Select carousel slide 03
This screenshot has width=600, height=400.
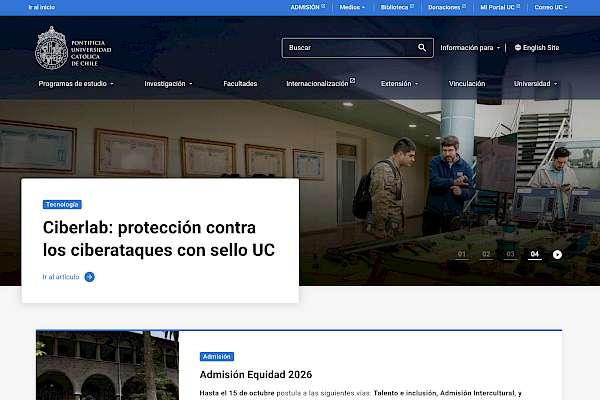point(510,254)
